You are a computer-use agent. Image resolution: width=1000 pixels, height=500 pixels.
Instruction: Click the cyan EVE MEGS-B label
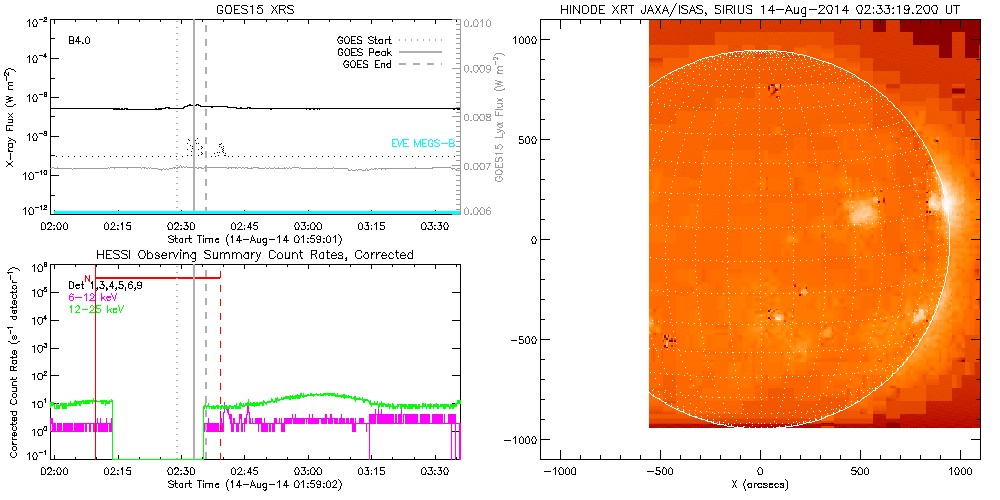(424, 144)
